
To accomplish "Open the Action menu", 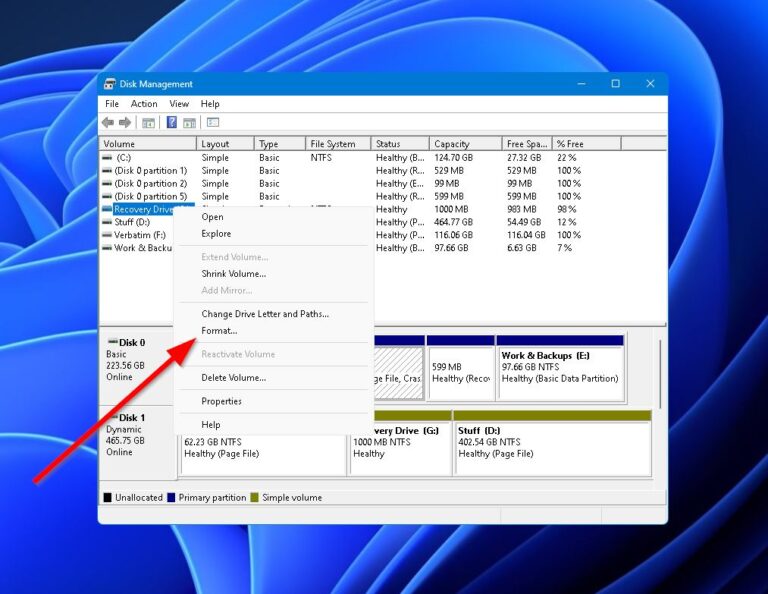I will coord(144,104).
